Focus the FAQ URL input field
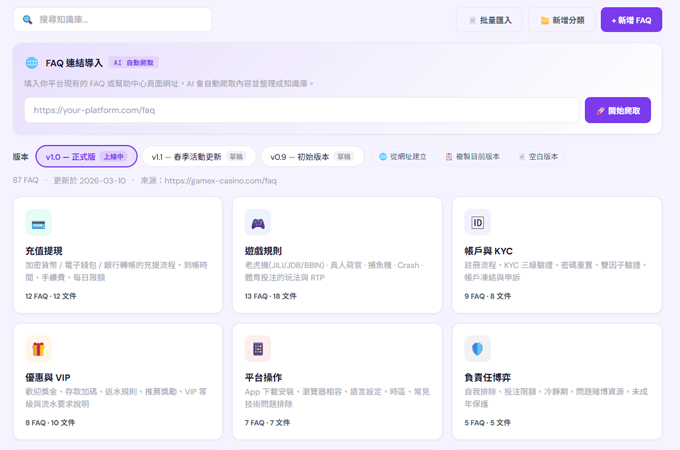 click(301, 110)
